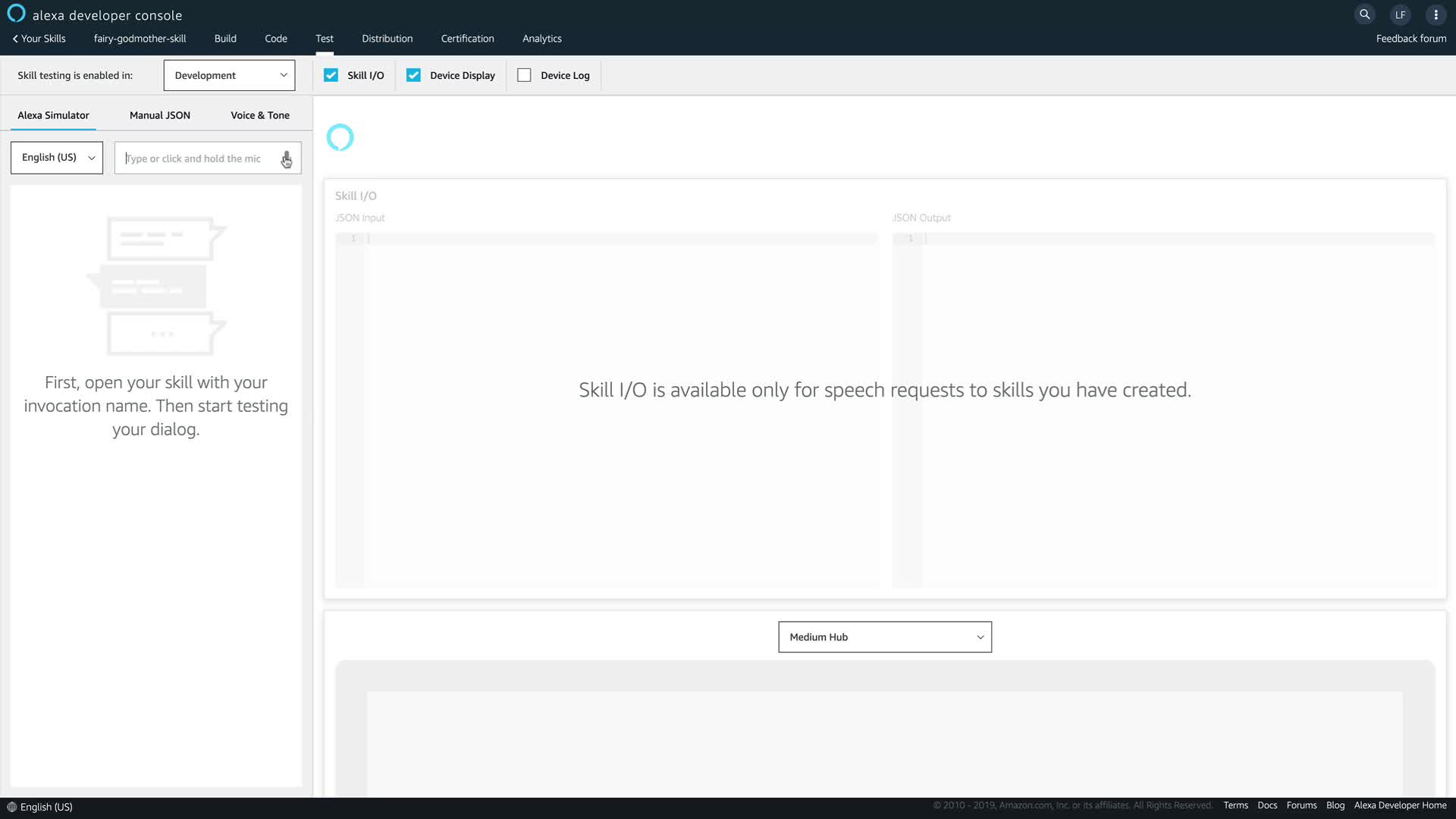Open the Feedback forum link
The width and height of the screenshot is (1456, 819).
pos(1410,39)
